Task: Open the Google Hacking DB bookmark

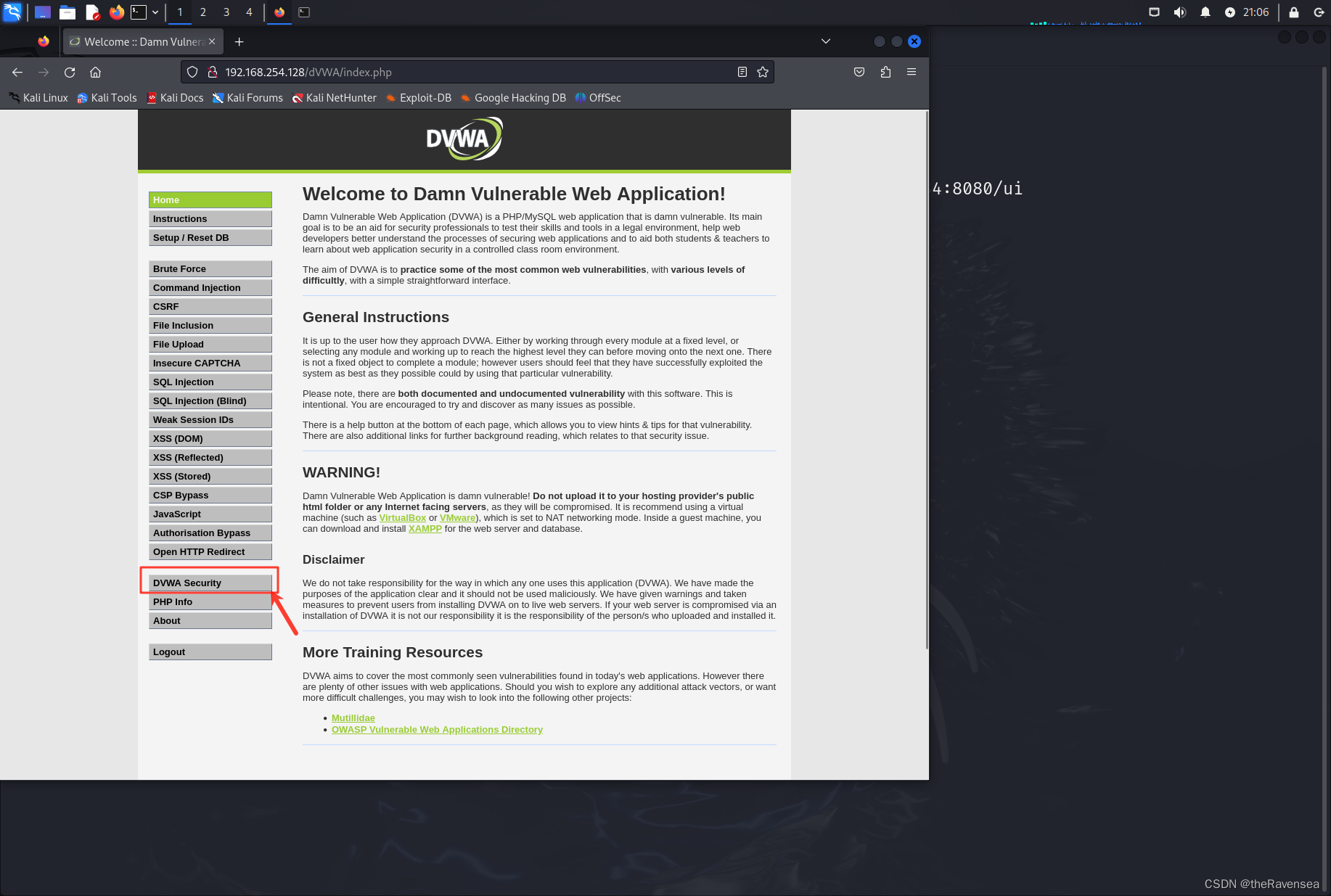Action: pyautogui.click(x=513, y=98)
